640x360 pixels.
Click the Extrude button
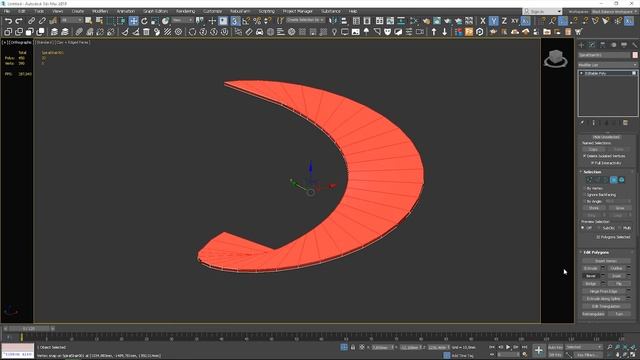point(591,268)
